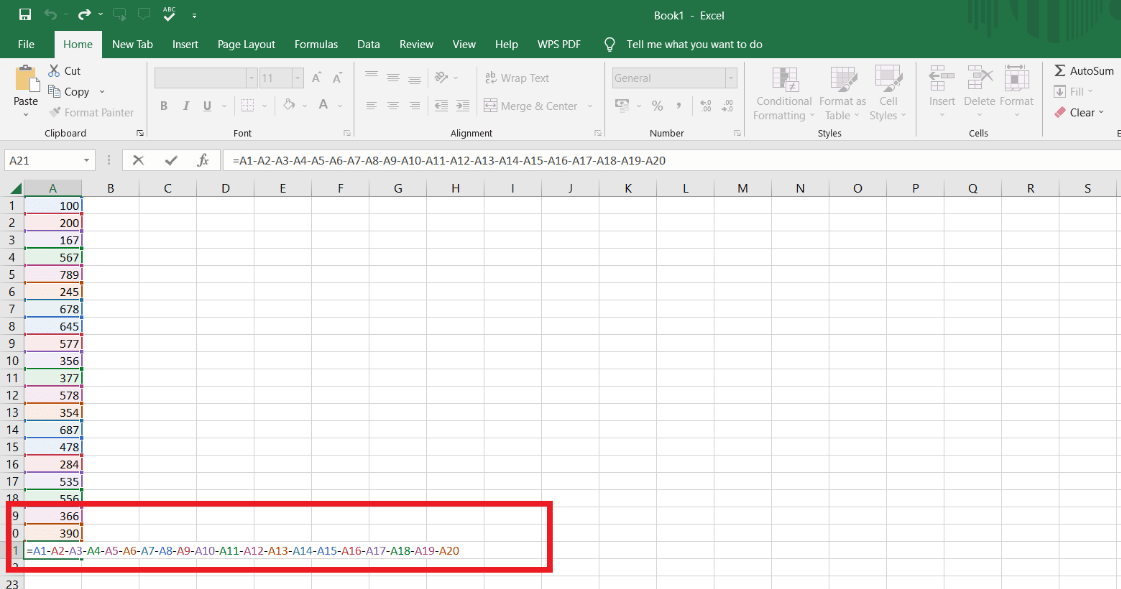Image resolution: width=1121 pixels, height=589 pixels.
Task: Switch to the WPS PDF tab
Action: pos(559,44)
